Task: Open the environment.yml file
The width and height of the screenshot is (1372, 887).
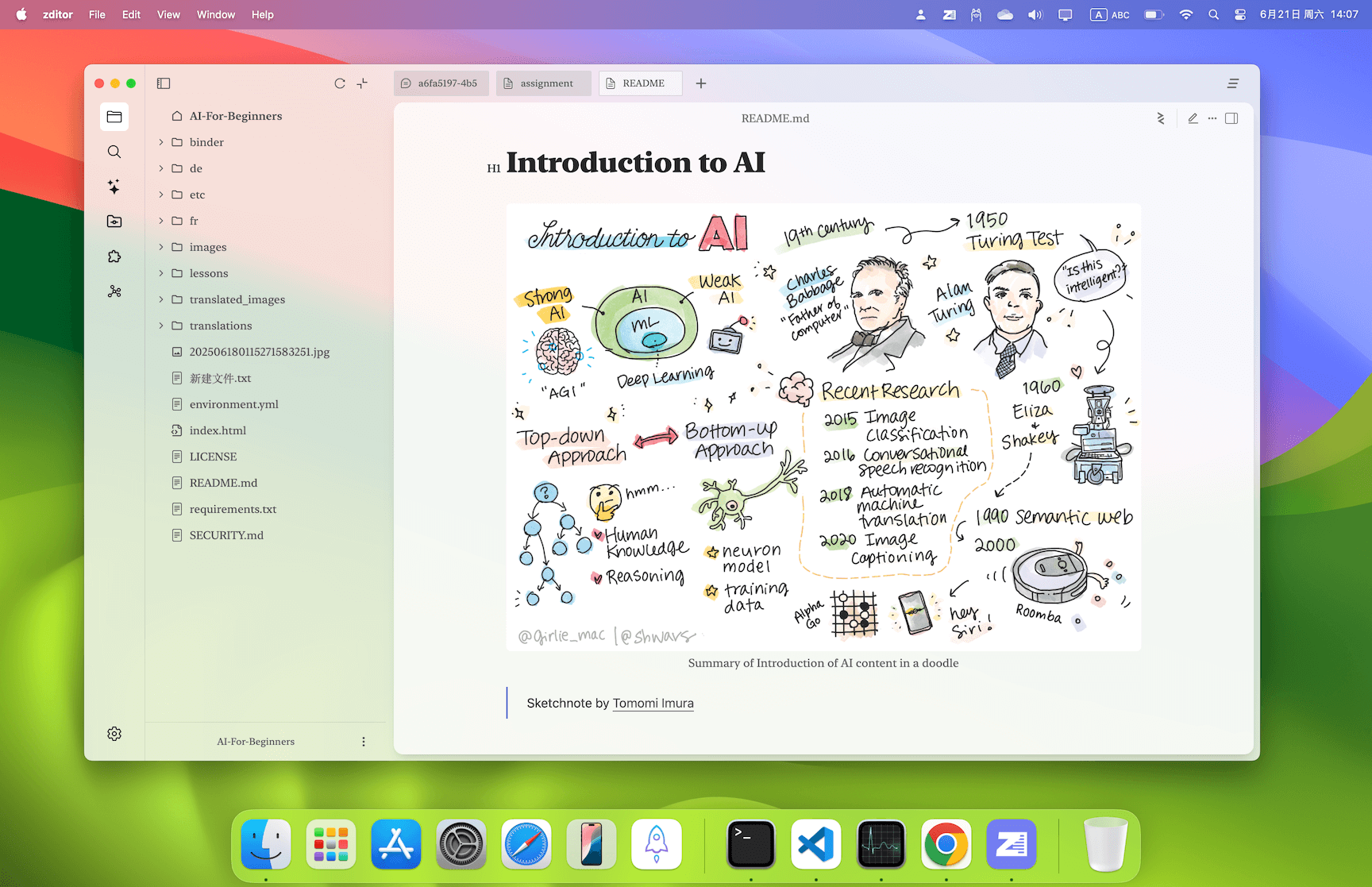Action: (x=233, y=404)
